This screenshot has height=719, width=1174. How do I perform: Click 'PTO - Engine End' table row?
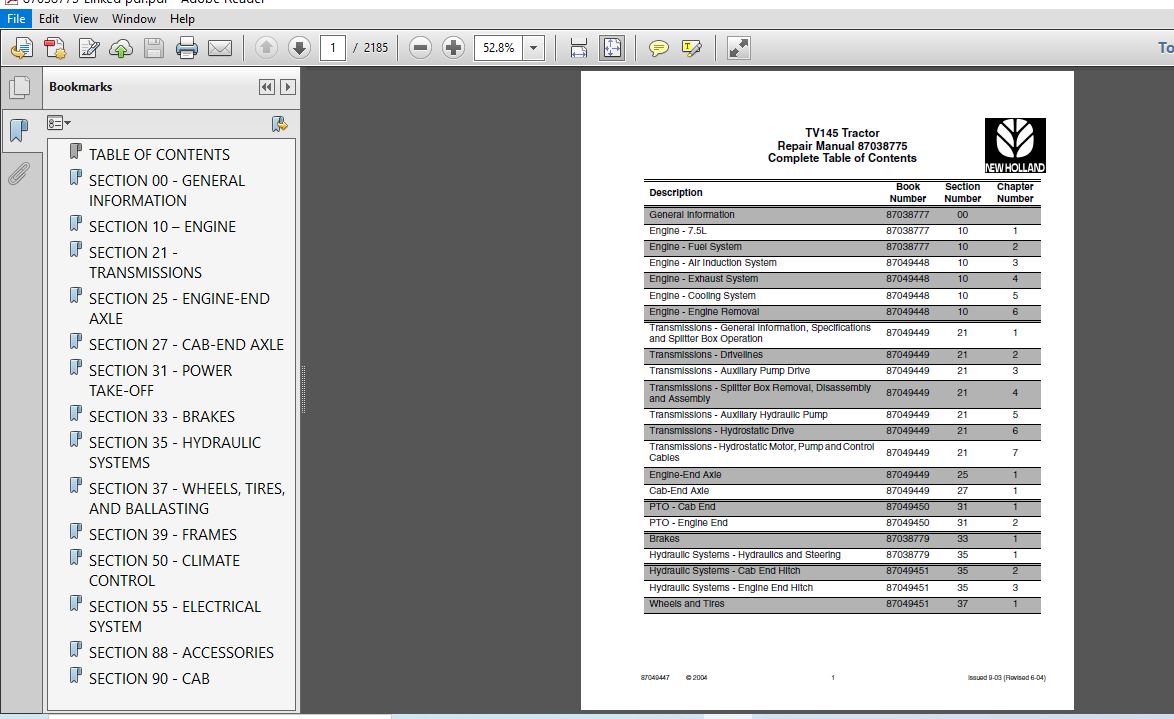tap(842, 523)
